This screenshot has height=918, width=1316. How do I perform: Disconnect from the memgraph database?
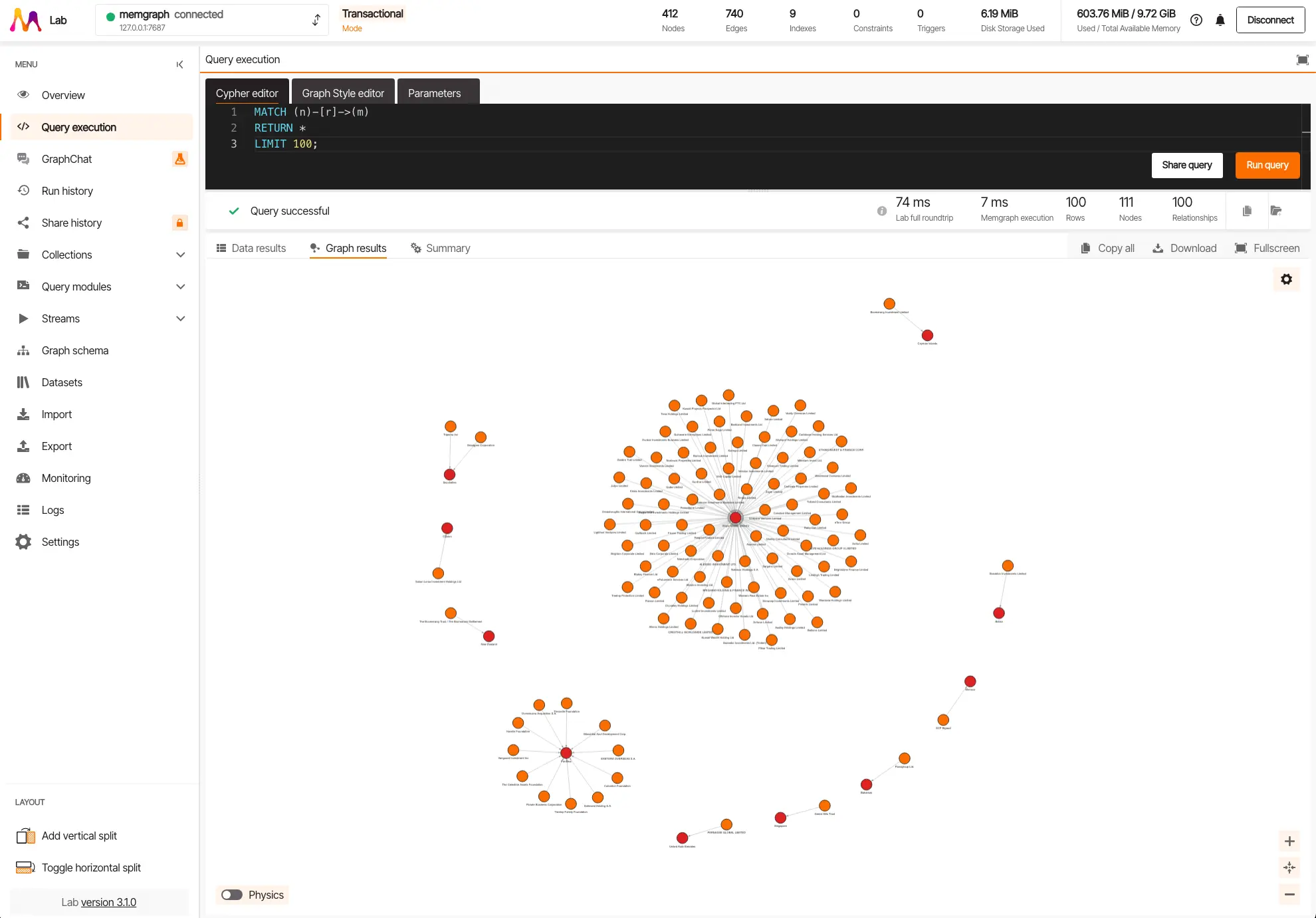click(x=1270, y=20)
